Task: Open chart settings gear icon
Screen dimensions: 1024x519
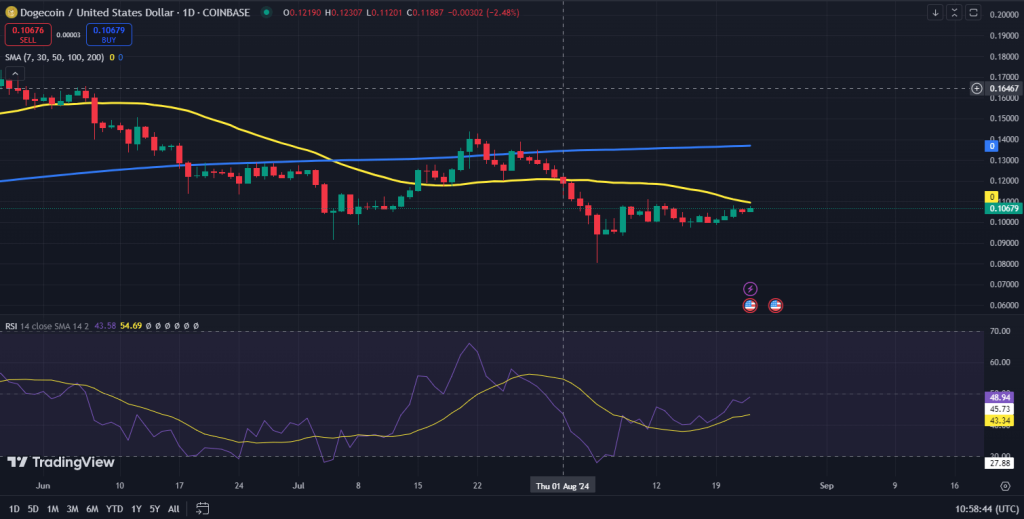Action: (x=1005, y=486)
